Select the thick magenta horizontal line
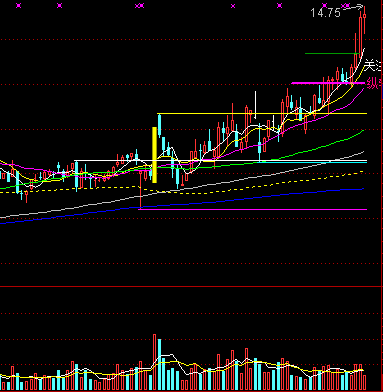The width and height of the screenshot is (383, 392). (328, 83)
